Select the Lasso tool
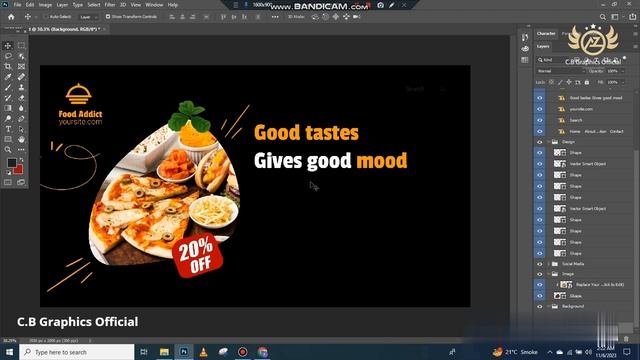Viewport: 640px width, 360px height. tap(8, 56)
